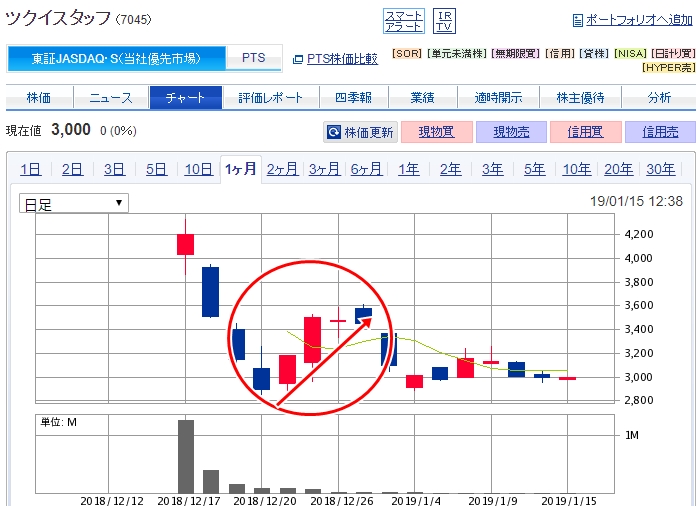The image size is (698, 506).
Task: Select 東証JASDAQ·S market tab
Action: pyautogui.click(x=116, y=58)
